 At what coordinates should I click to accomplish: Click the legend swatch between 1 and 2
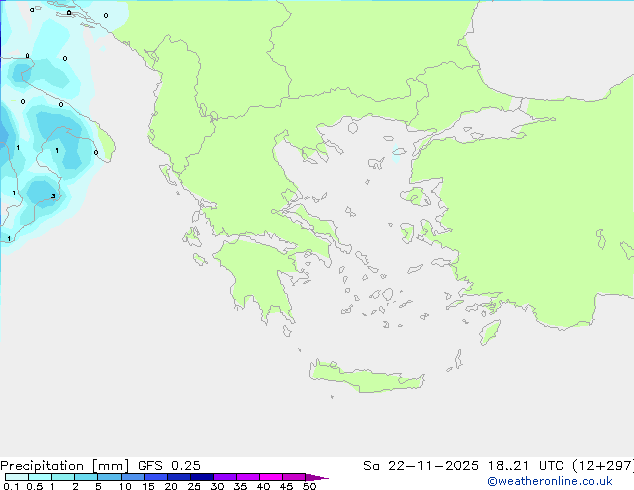pyautogui.click(x=63, y=477)
